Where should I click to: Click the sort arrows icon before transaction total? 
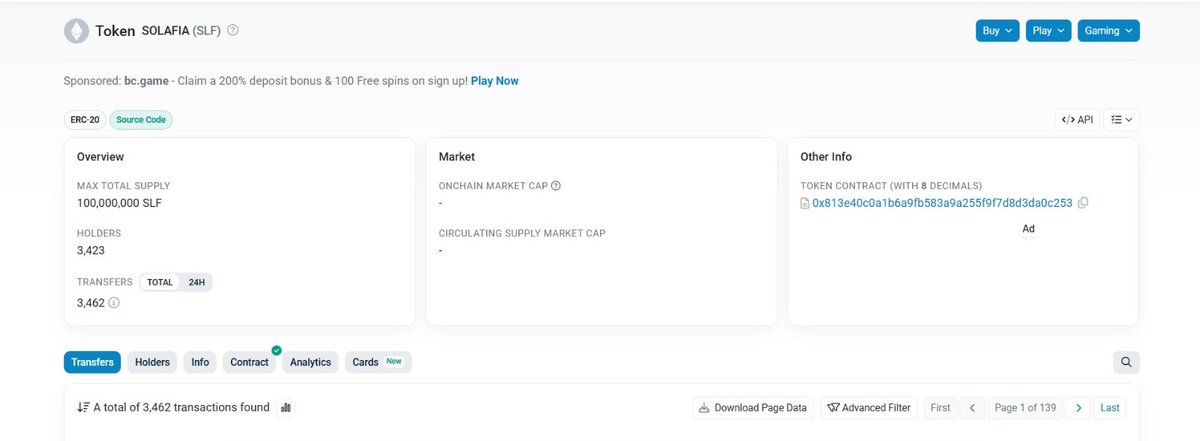coord(83,408)
